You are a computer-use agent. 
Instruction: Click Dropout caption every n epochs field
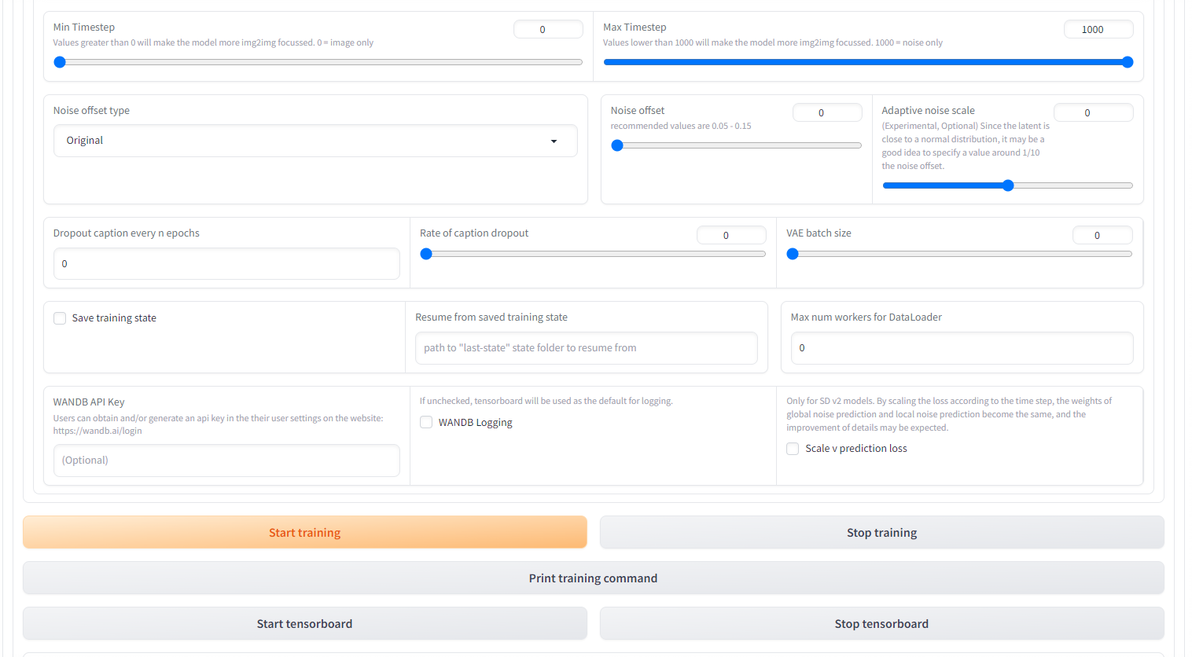coord(226,264)
